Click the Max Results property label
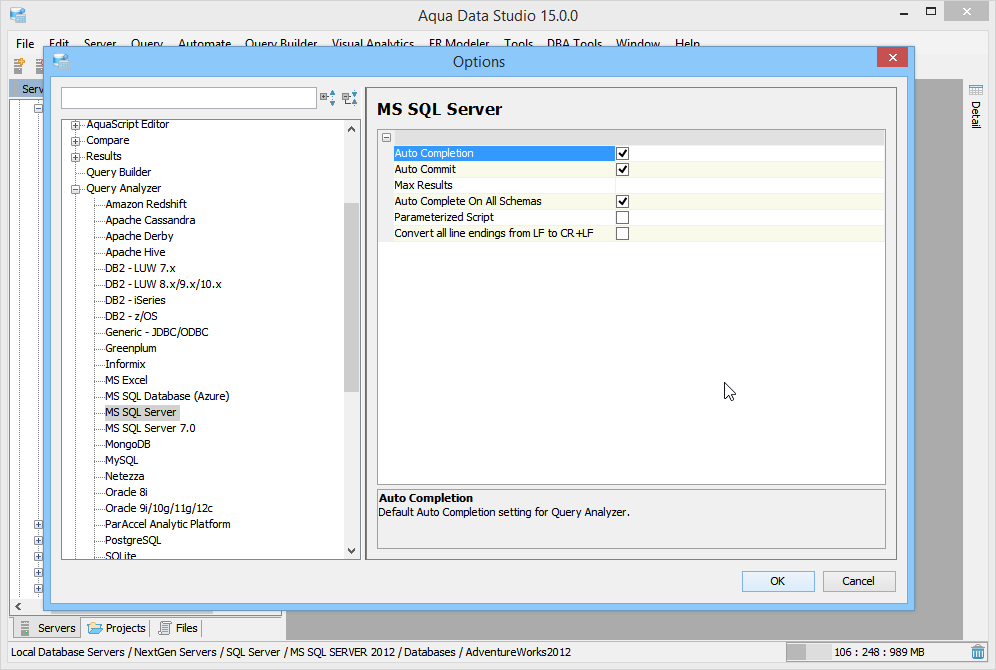The height and width of the screenshot is (670, 996). pos(423,185)
